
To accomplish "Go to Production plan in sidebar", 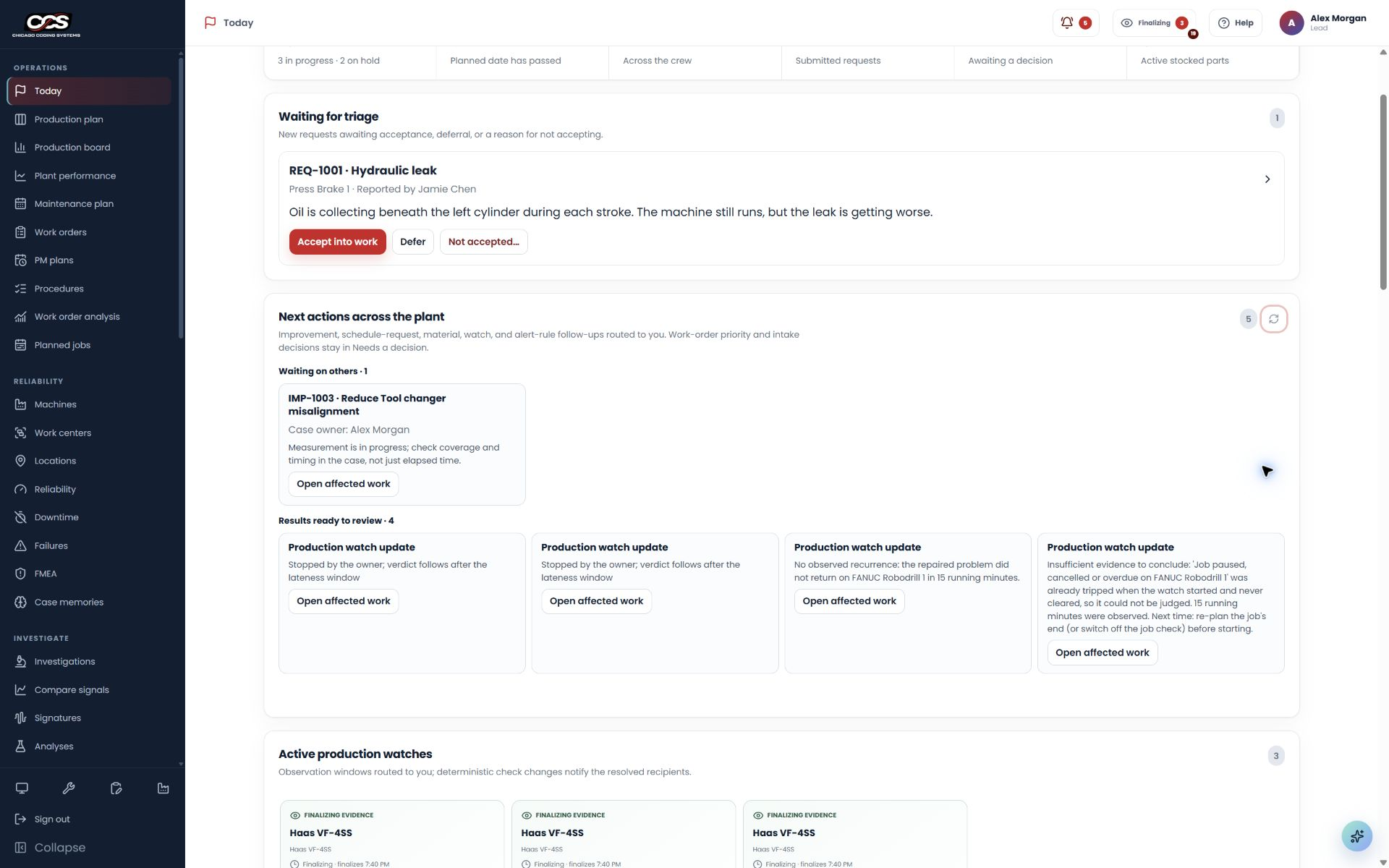I will click(x=90, y=119).
